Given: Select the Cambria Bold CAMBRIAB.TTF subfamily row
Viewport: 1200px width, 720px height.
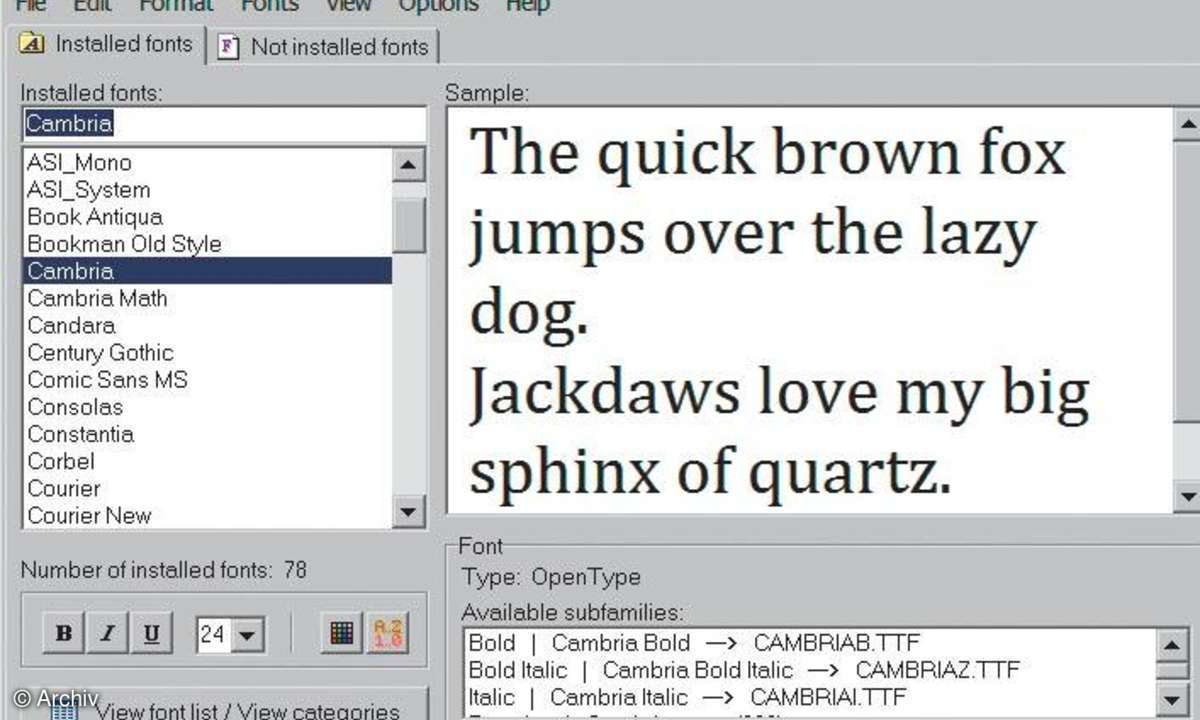Looking at the screenshot, I should (810, 643).
